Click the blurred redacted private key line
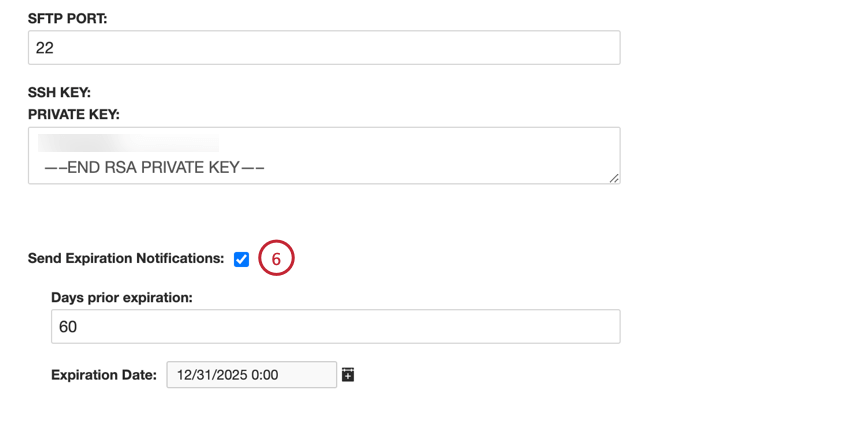 tap(128, 145)
